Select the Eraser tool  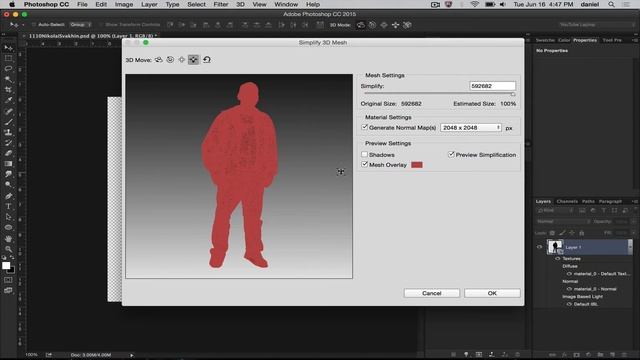(x=8, y=153)
